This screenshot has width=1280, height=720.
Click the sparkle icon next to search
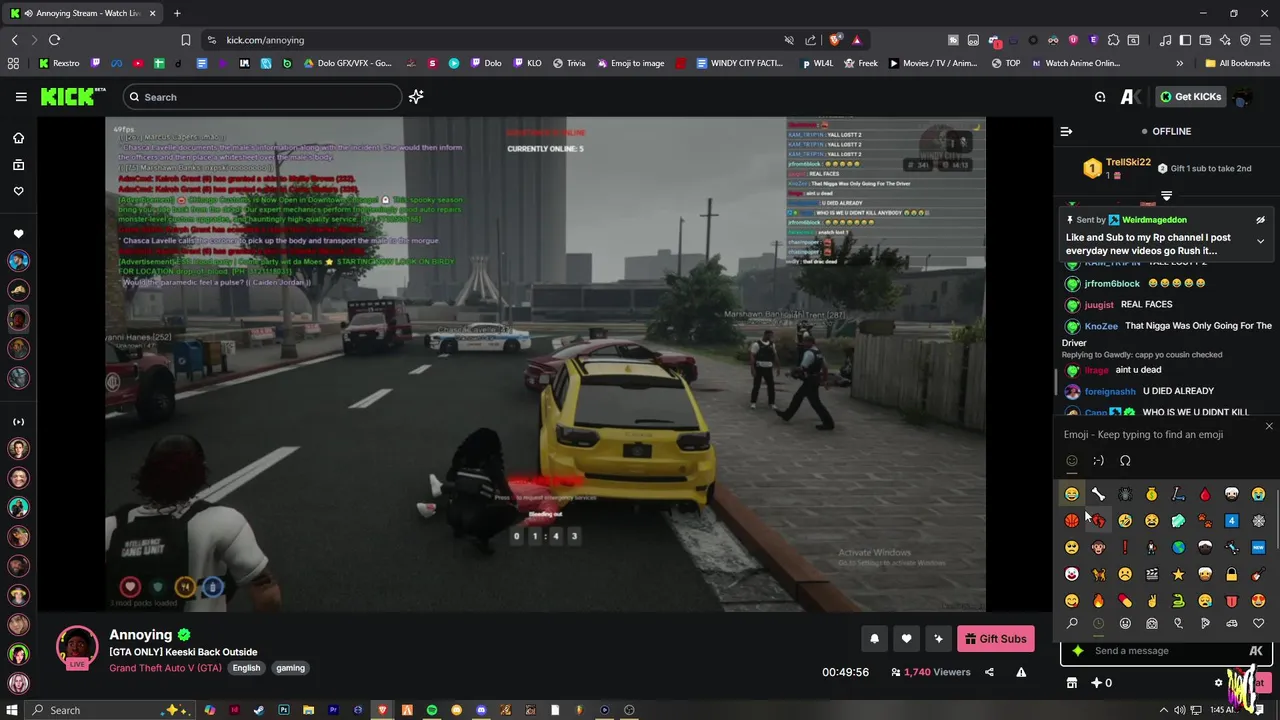point(416,97)
